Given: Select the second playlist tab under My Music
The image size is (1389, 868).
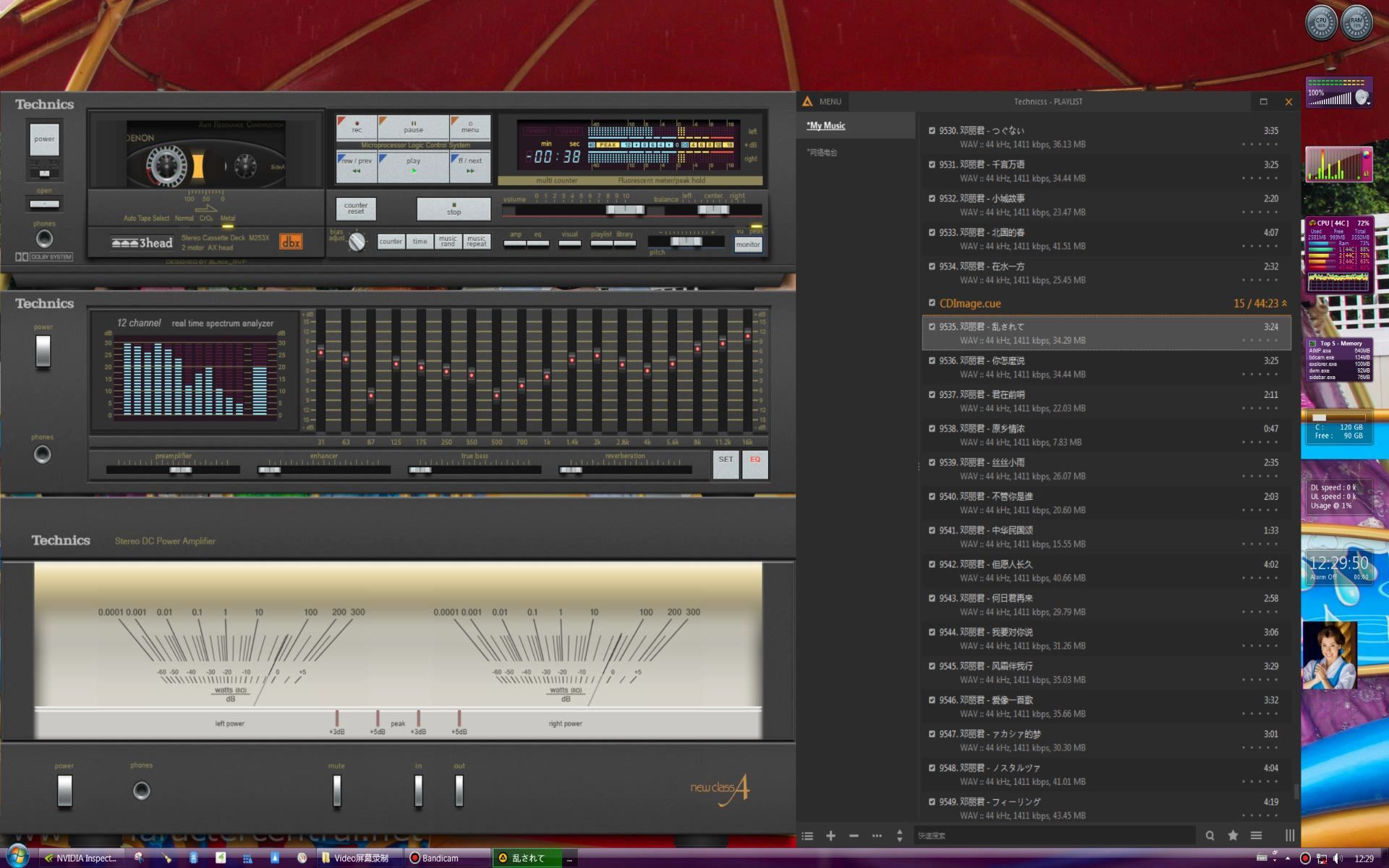Looking at the screenshot, I should click(823, 153).
